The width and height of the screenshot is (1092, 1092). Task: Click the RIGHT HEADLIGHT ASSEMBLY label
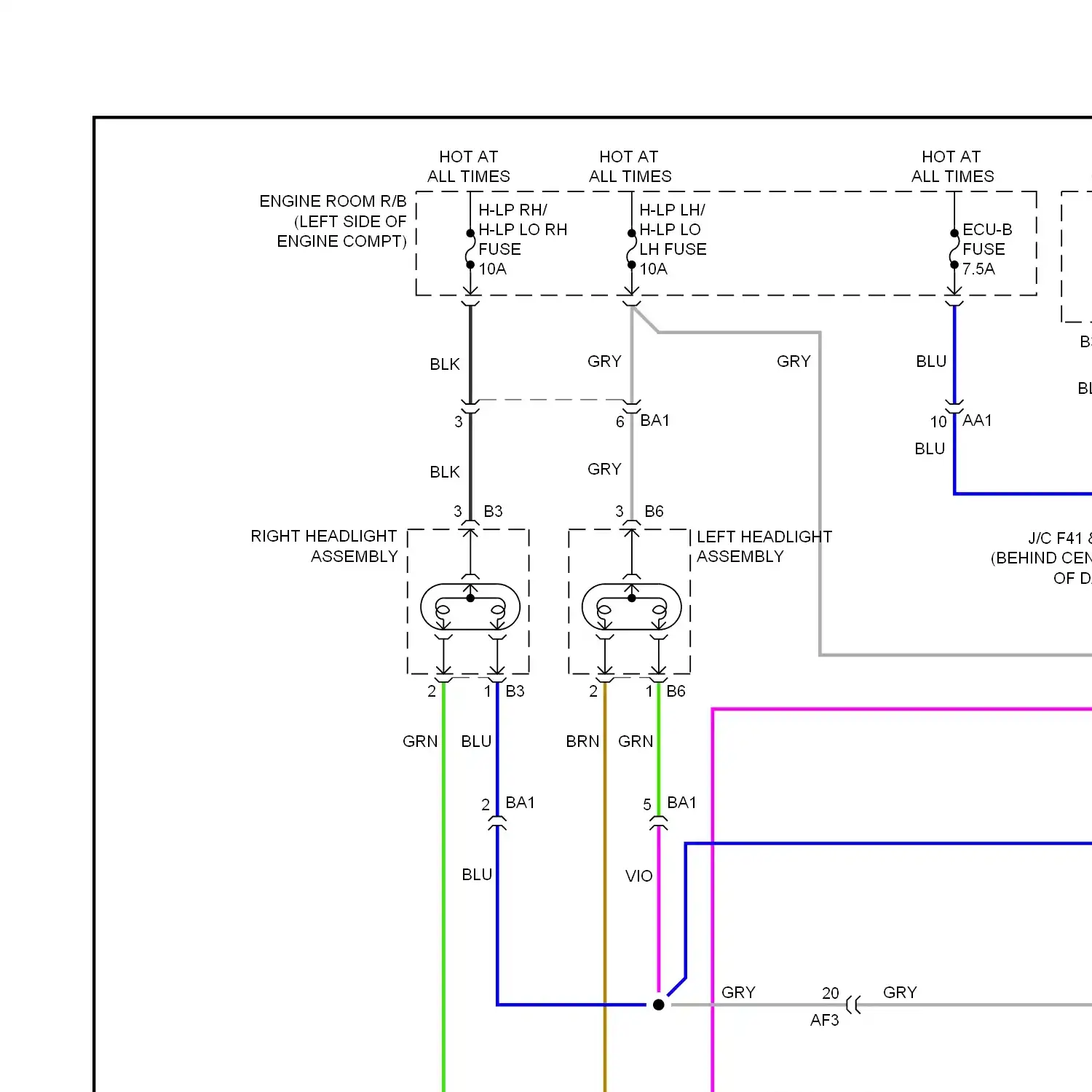tap(324, 546)
